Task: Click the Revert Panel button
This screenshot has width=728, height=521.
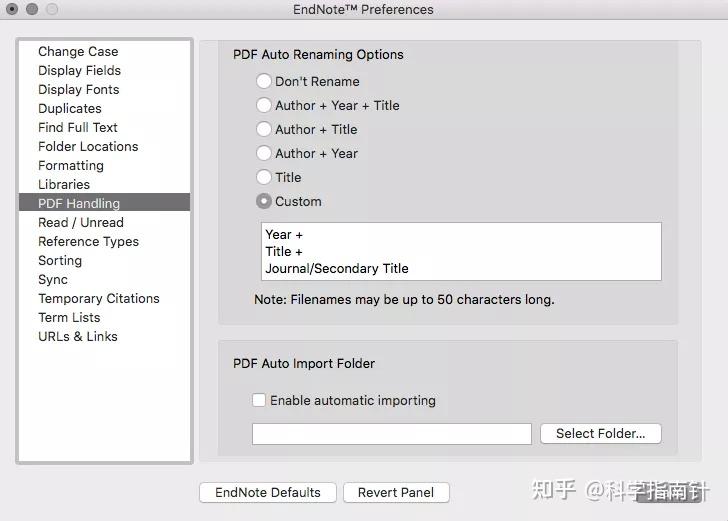Action: click(x=396, y=492)
